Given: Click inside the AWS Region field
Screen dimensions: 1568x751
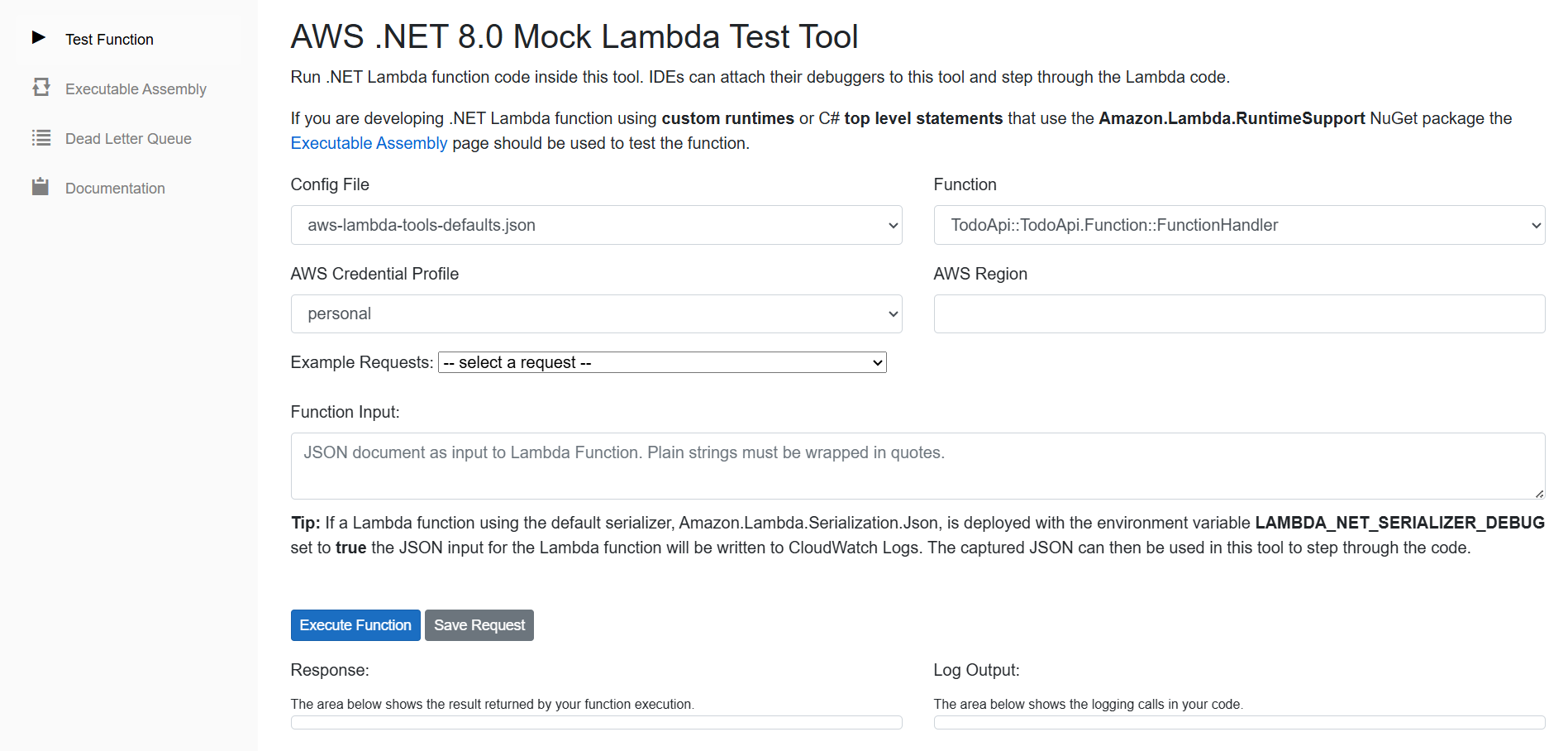Looking at the screenshot, I should tap(1237, 313).
